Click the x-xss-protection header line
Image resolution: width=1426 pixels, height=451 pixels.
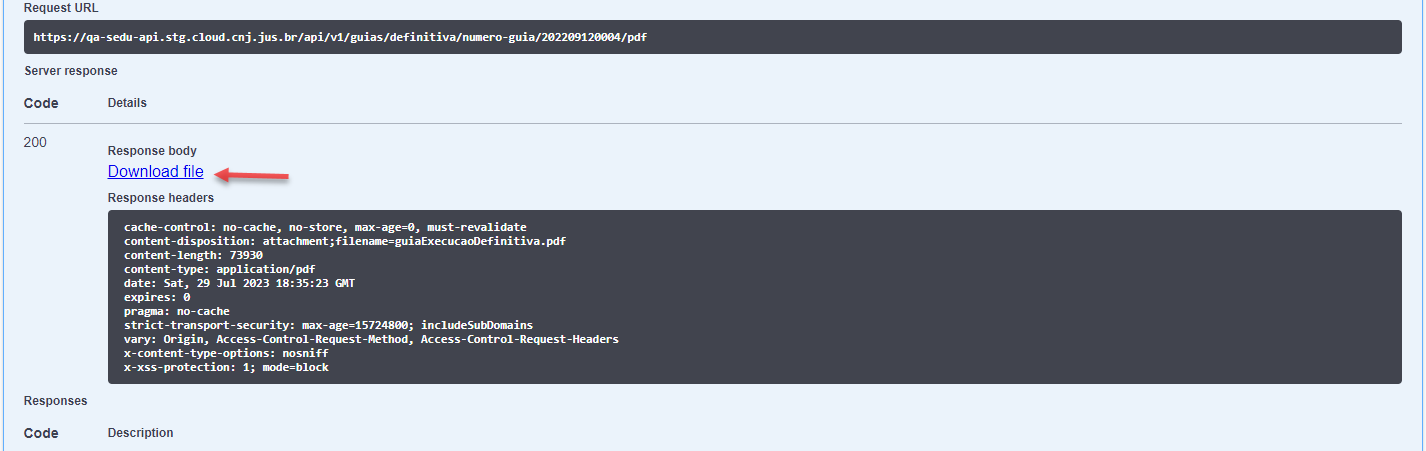tap(226, 367)
